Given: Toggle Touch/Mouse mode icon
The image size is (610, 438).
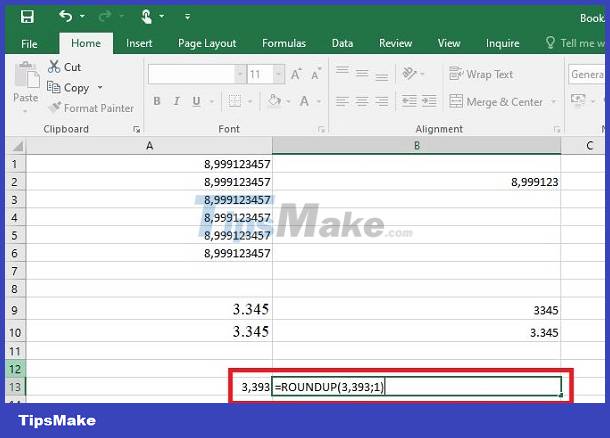Looking at the screenshot, I should coord(146,17).
